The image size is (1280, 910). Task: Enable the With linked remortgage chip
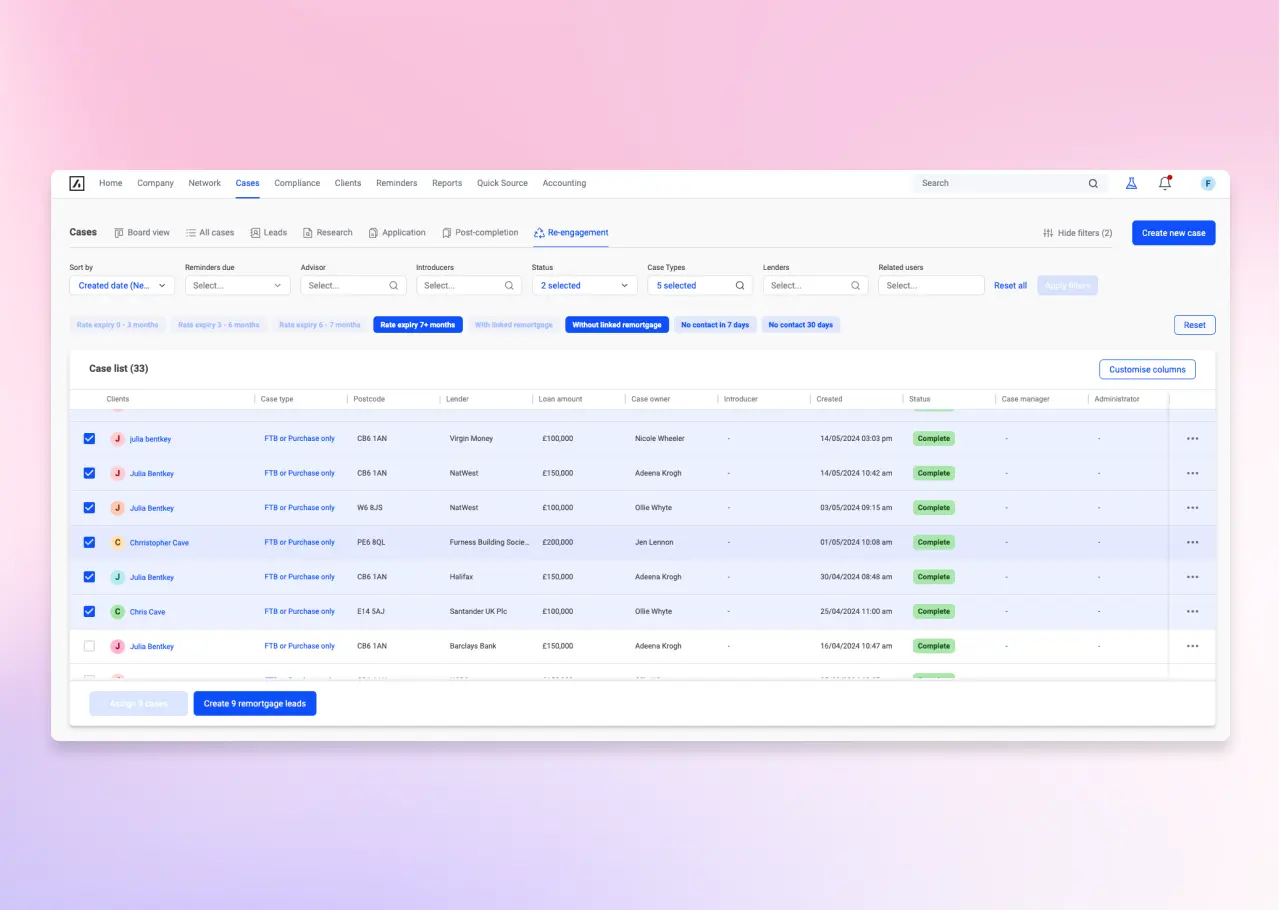(514, 325)
